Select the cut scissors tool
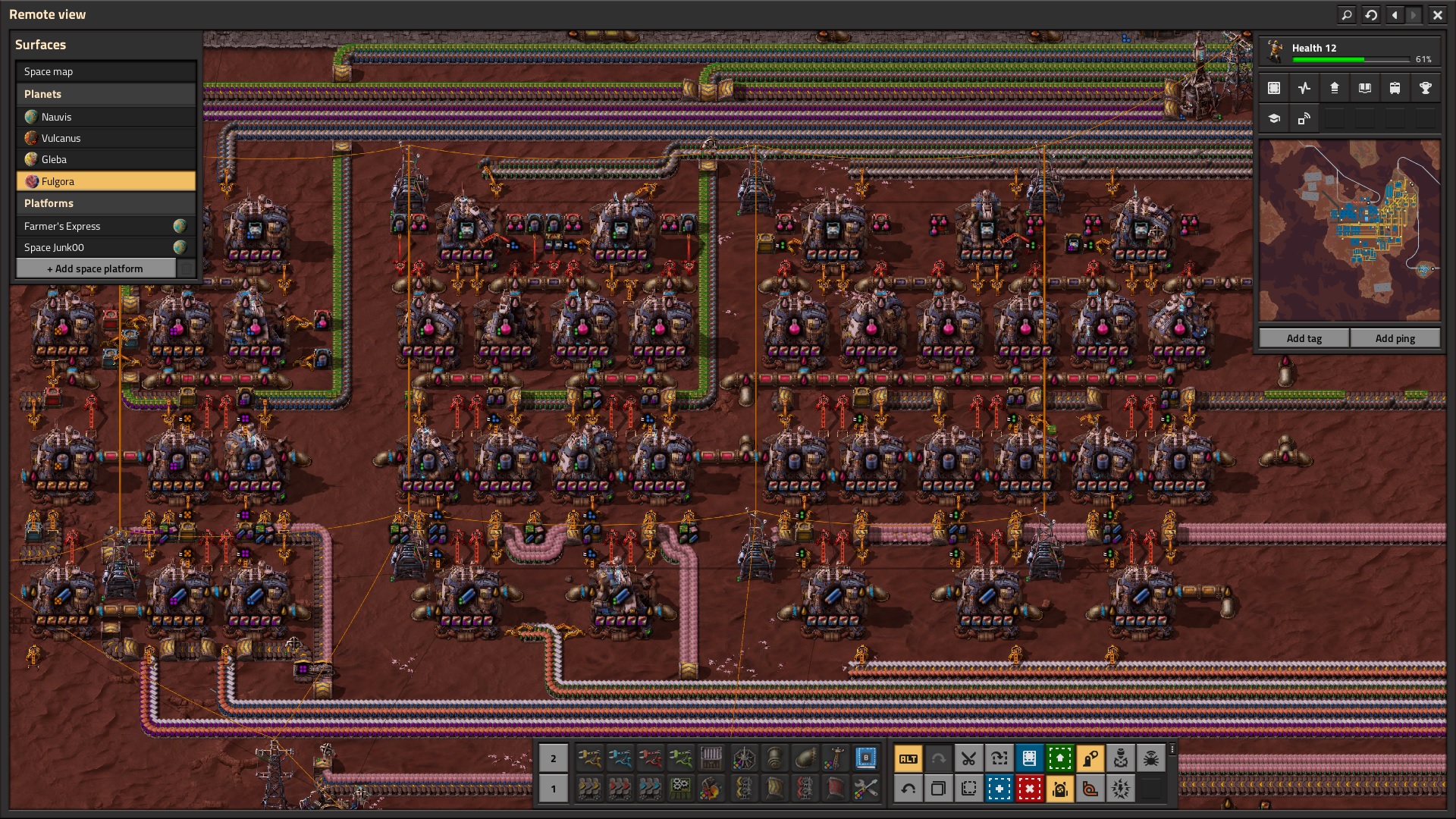The image size is (1456, 819). 968,758
